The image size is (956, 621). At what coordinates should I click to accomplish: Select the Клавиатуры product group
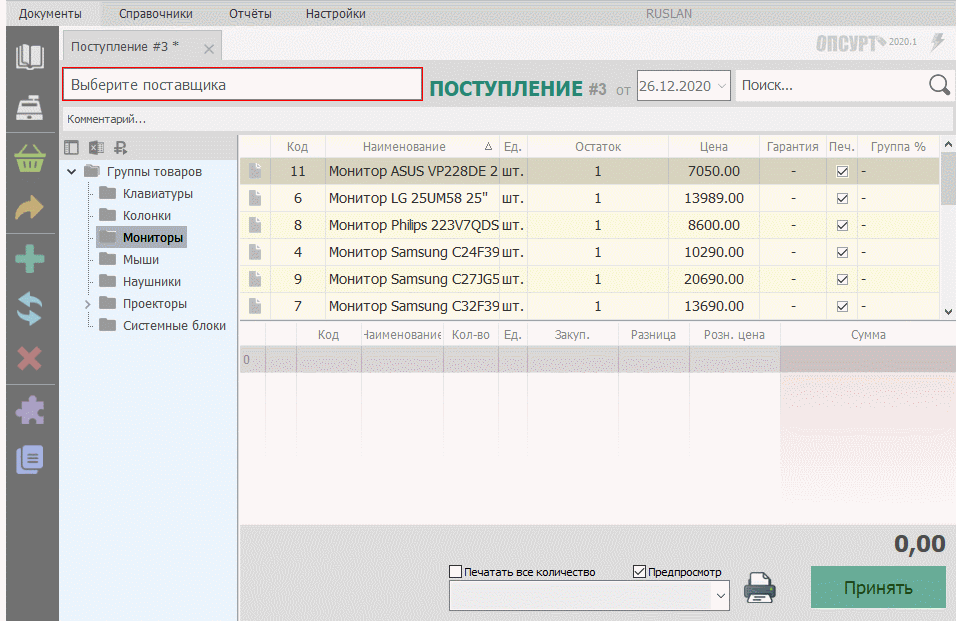point(157,194)
